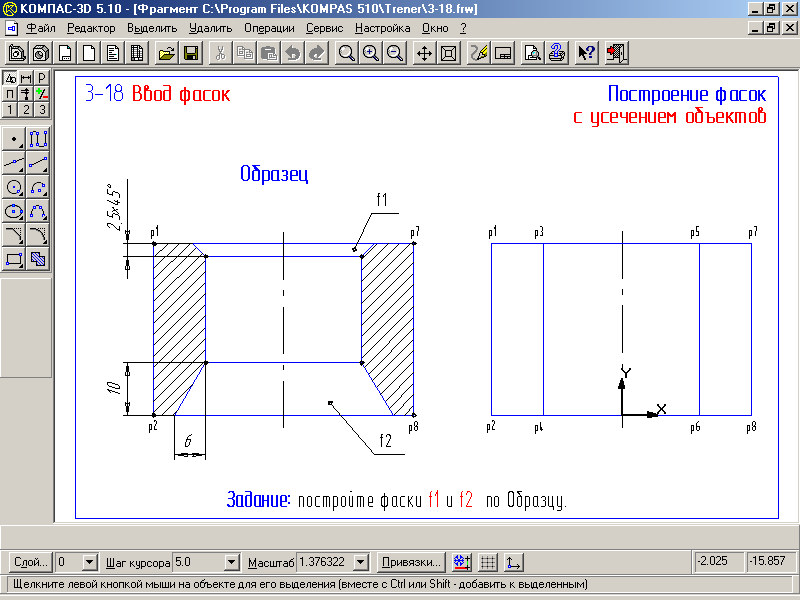Click the X coordinate field -2.025
The height and width of the screenshot is (600, 800).
pyautogui.click(x=718, y=561)
